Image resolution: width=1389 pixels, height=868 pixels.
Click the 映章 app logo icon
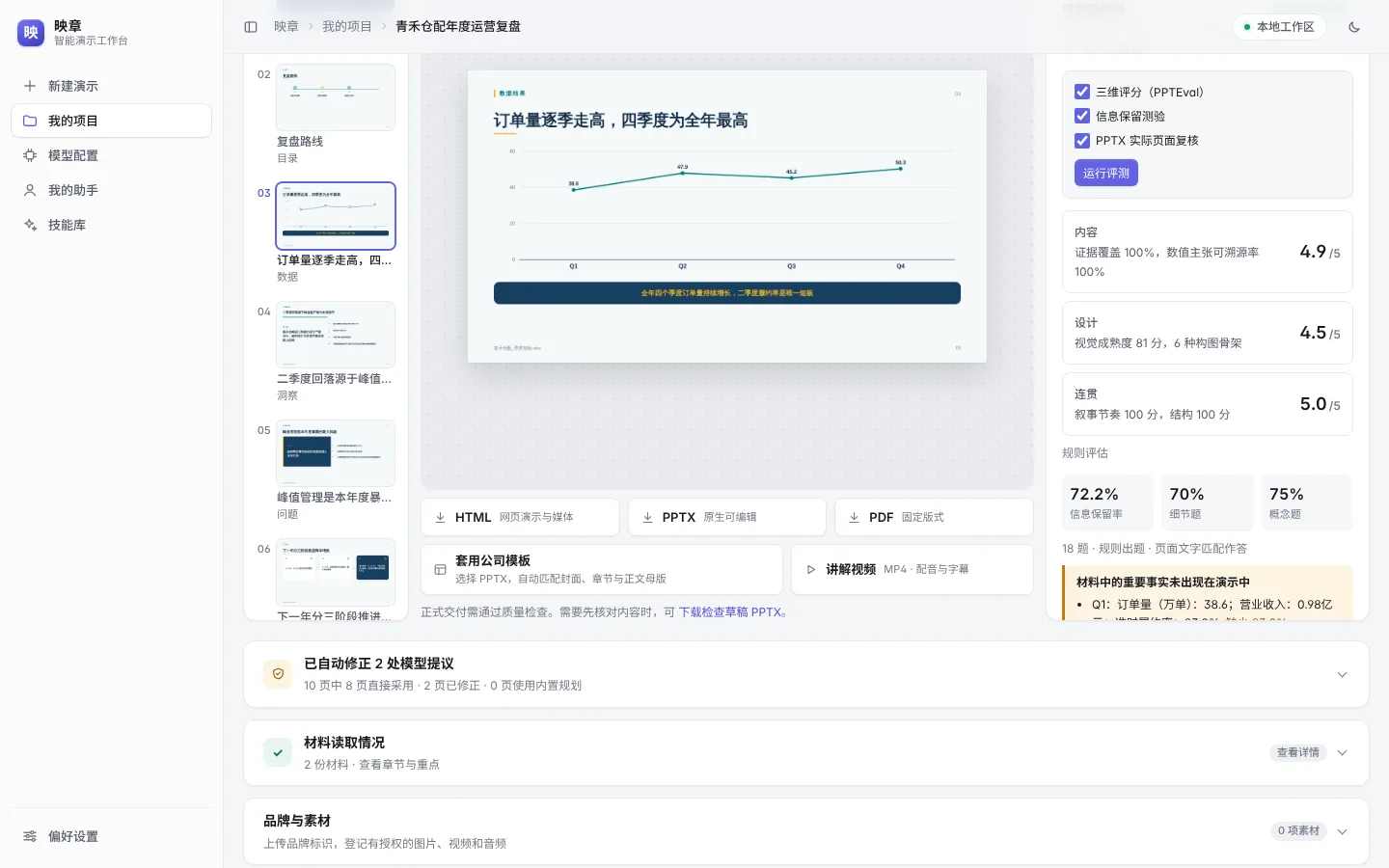click(31, 33)
